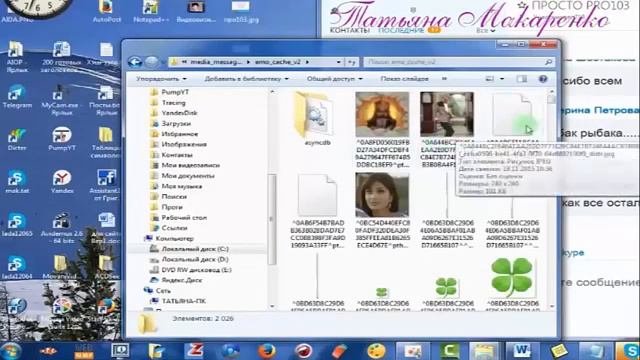Select Локальный диск (C:) in the tree
Image resolution: width=640 pixels, height=360 pixels.
[195, 249]
